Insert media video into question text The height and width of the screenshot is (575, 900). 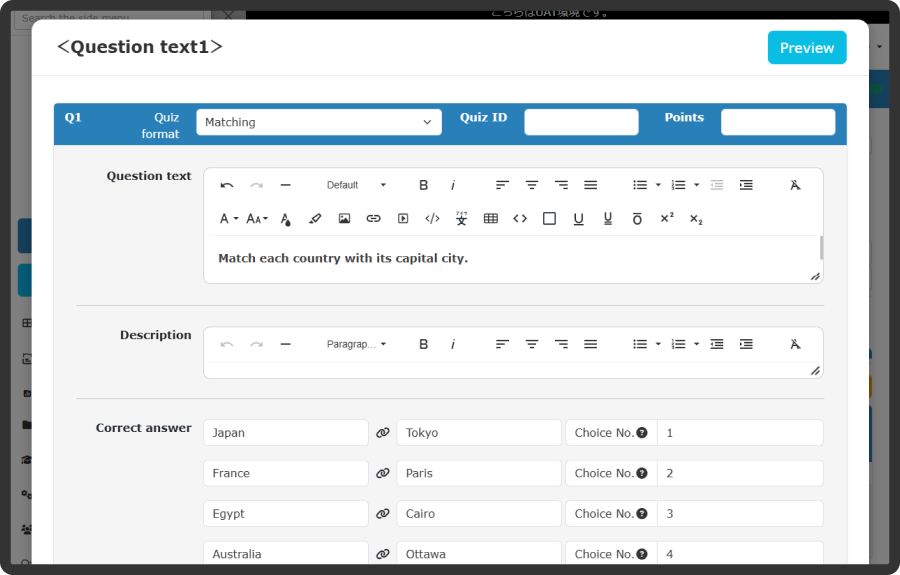coord(403,219)
